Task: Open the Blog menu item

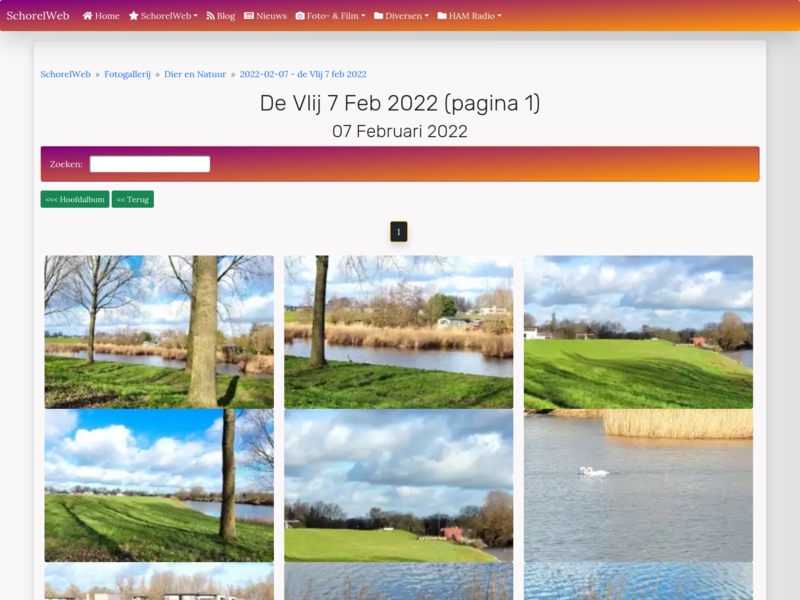Action: (x=221, y=16)
